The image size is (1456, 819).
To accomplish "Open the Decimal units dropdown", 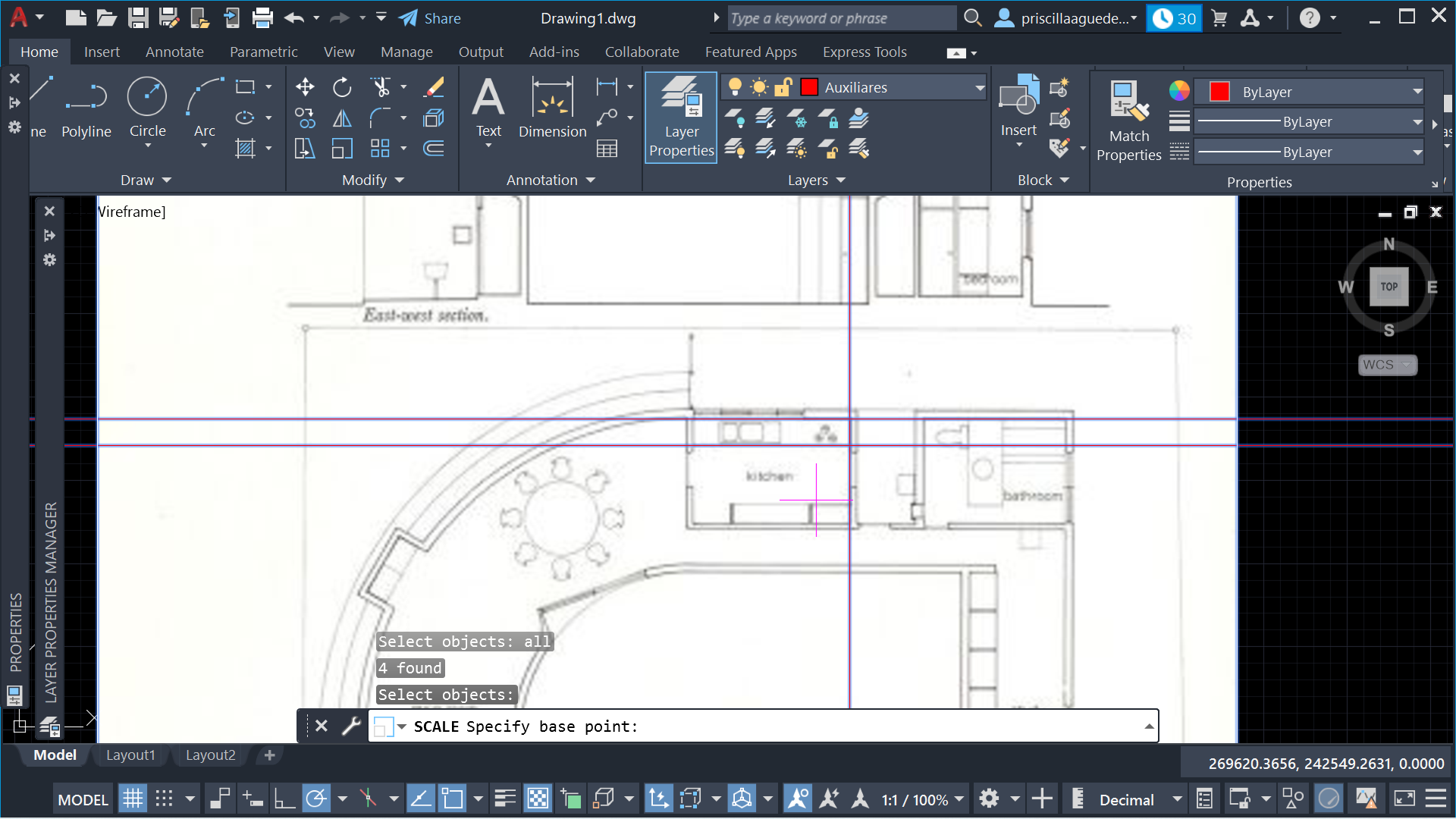I will click(x=1177, y=799).
